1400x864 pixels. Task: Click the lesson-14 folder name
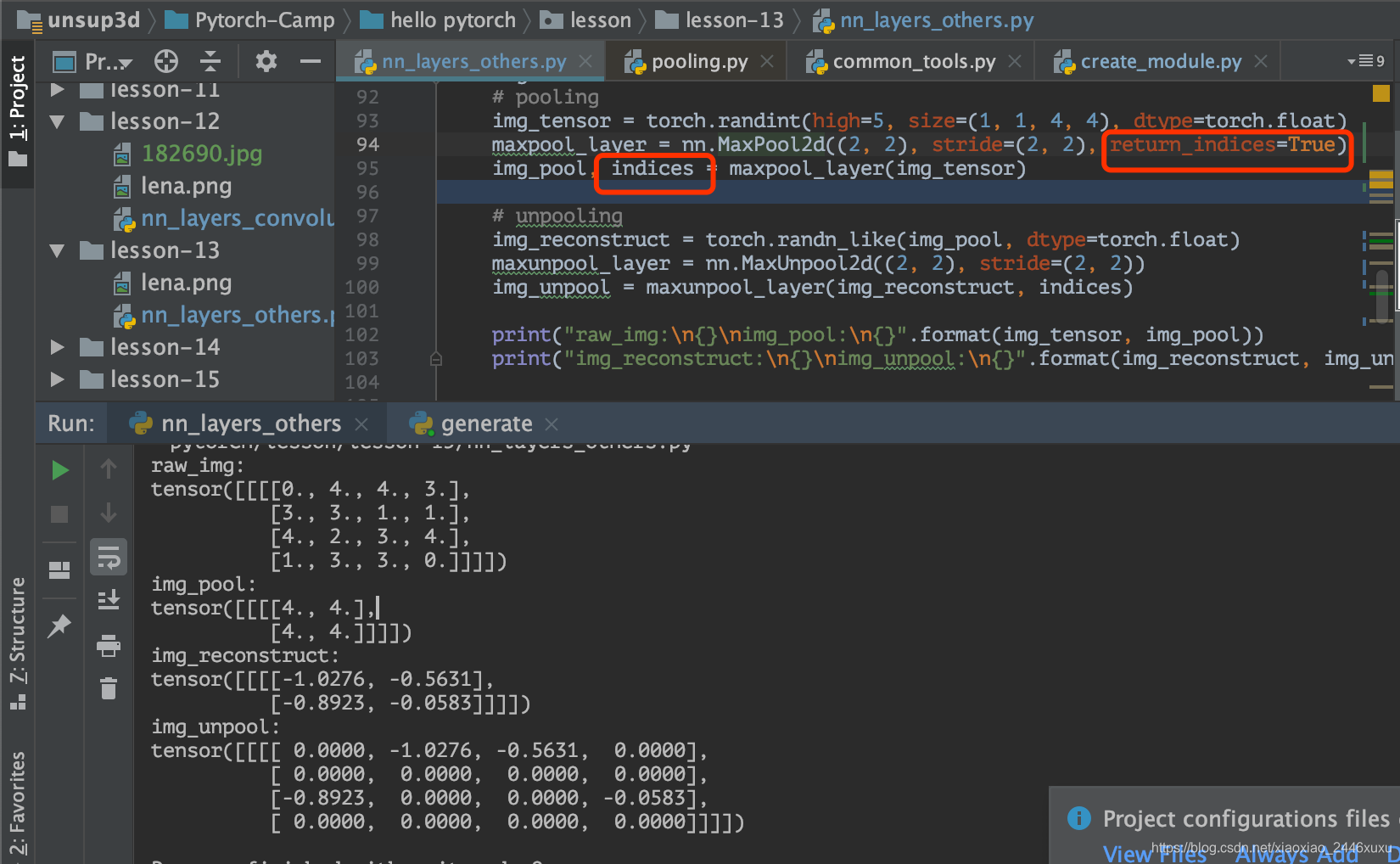coord(165,347)
